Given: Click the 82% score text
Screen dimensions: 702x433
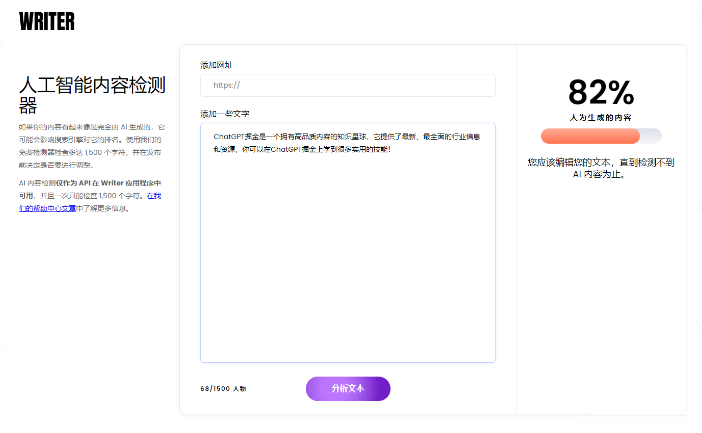Looking at the screenshot, I should (x=601, y=92).
